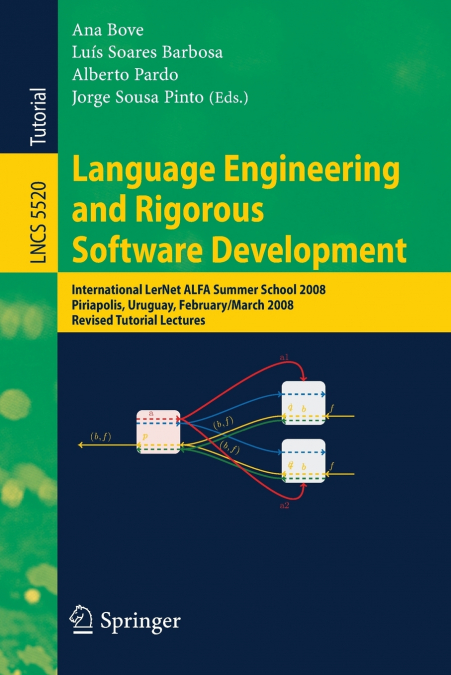This screenshot has width=451, height=675.
Task: Click the title line "Software Development"
Action: point(239,250)
